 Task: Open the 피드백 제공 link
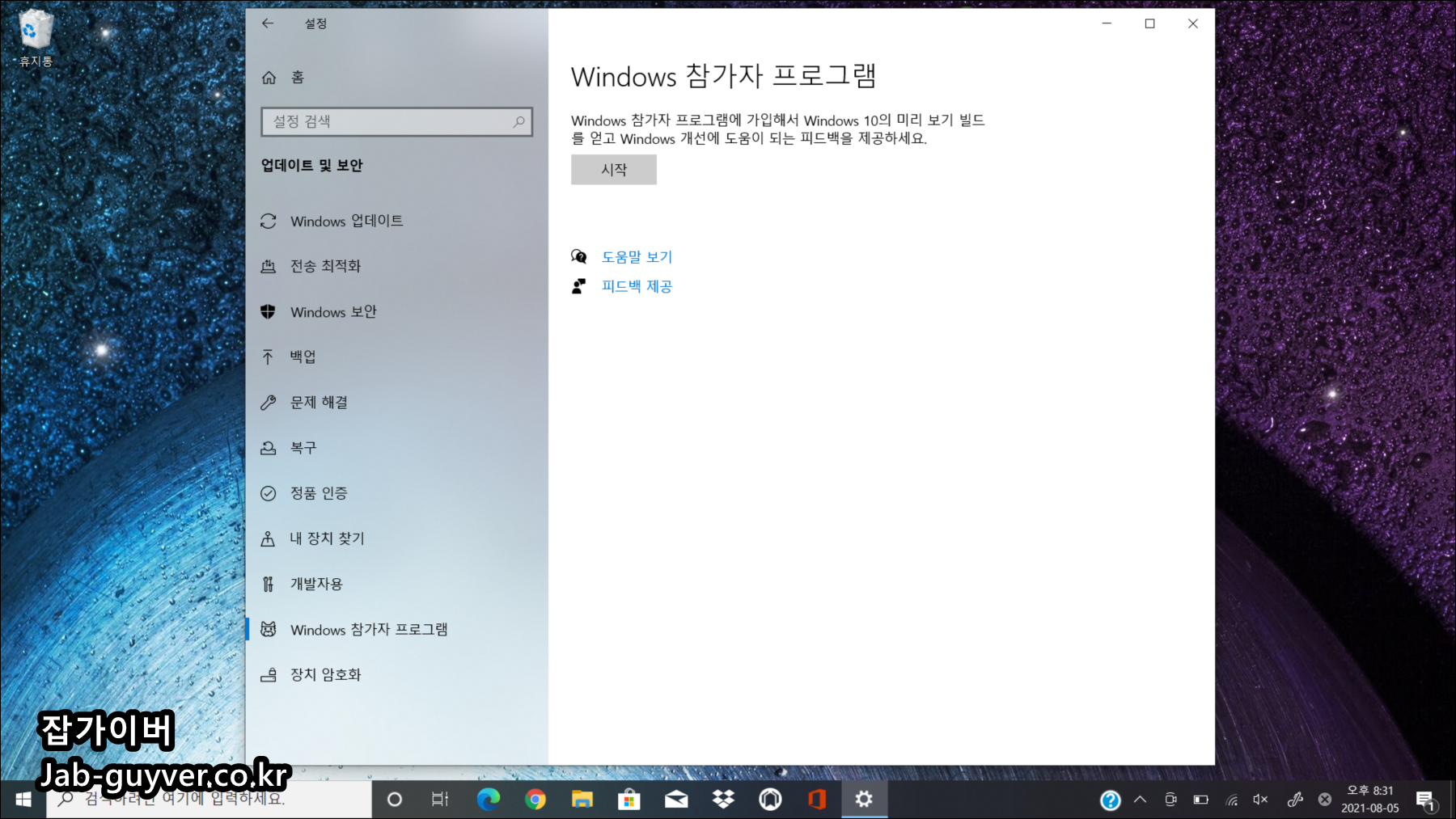[637, 285]
